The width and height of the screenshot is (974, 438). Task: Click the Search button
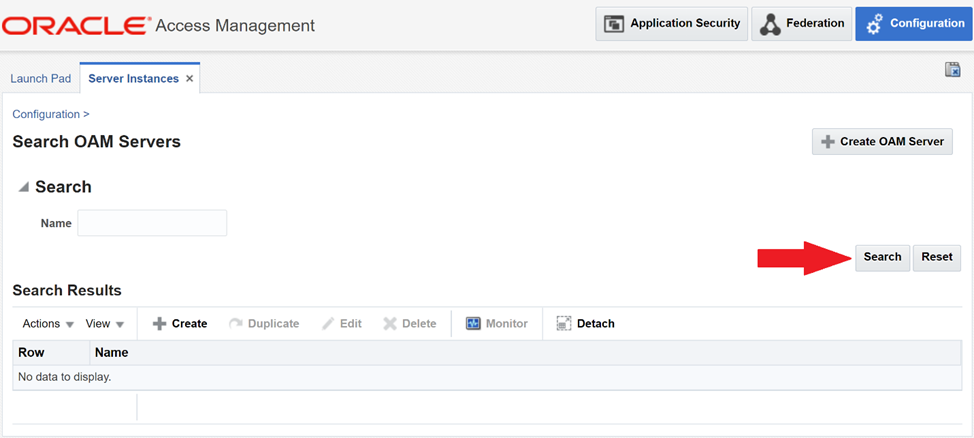(x=882, y=257)
